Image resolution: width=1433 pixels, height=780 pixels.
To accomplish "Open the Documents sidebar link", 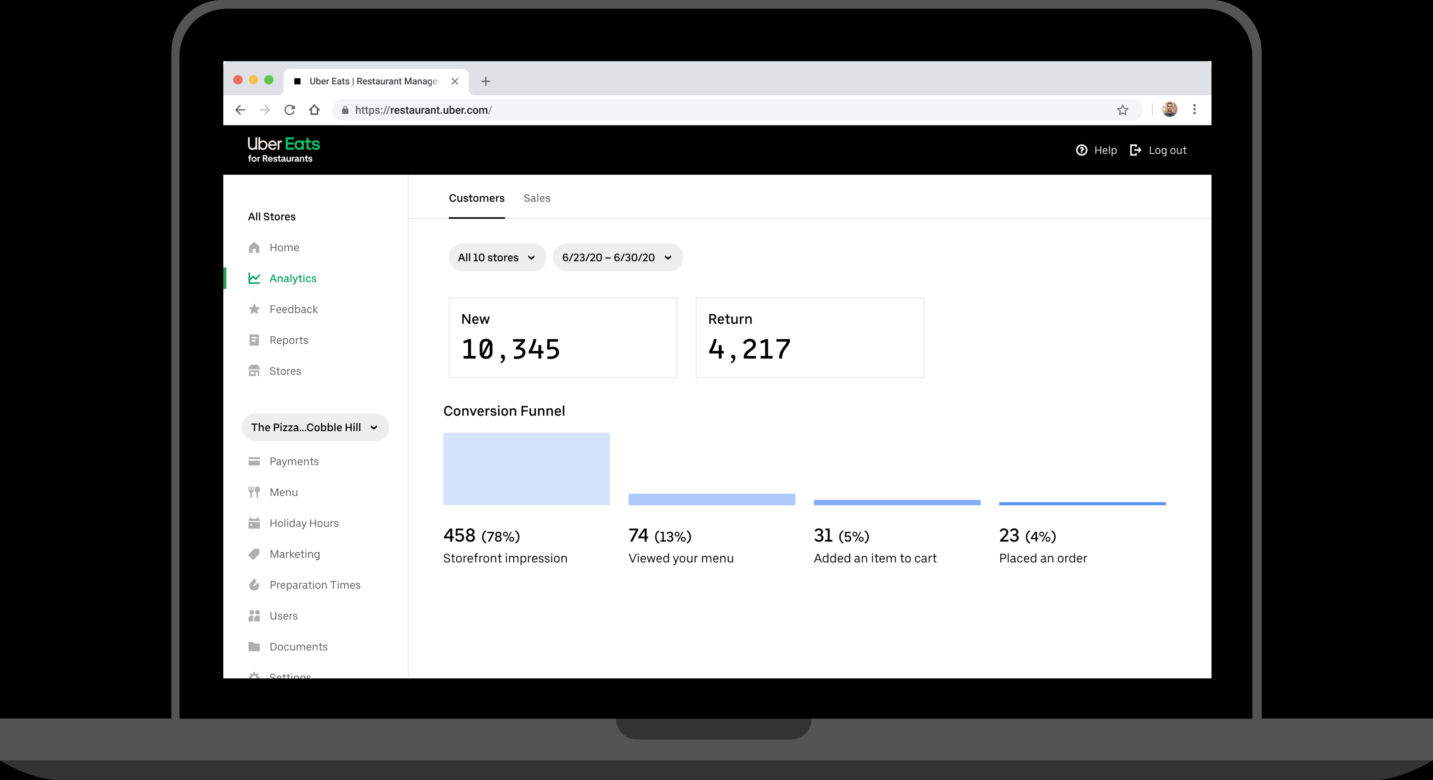I will [x=299, y=647].
